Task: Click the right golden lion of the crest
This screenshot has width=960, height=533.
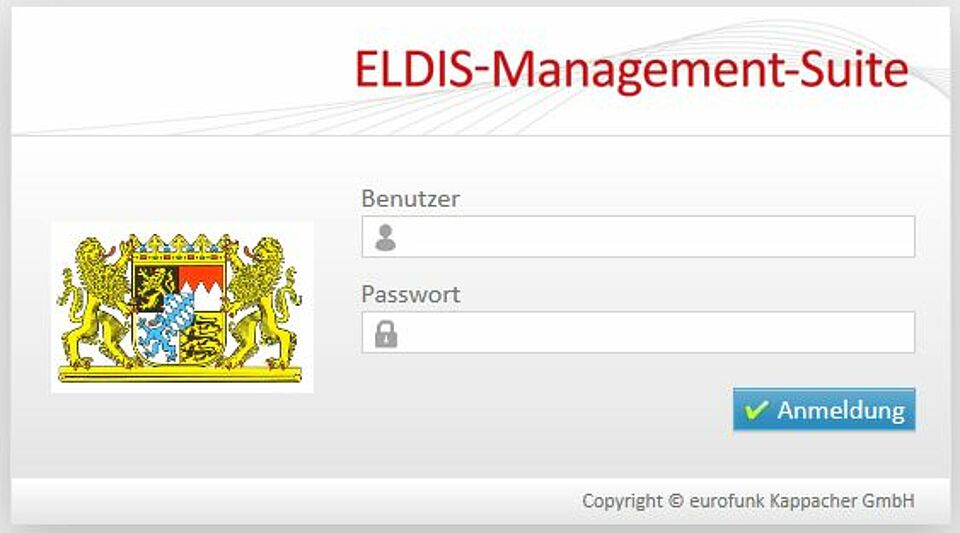Action: pos(262,302)
